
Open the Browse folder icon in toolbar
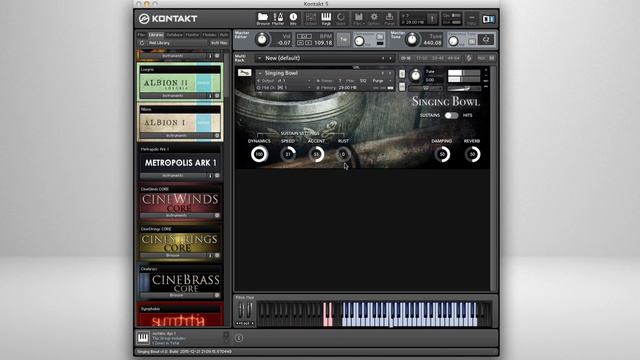click(x=263, y=18)
